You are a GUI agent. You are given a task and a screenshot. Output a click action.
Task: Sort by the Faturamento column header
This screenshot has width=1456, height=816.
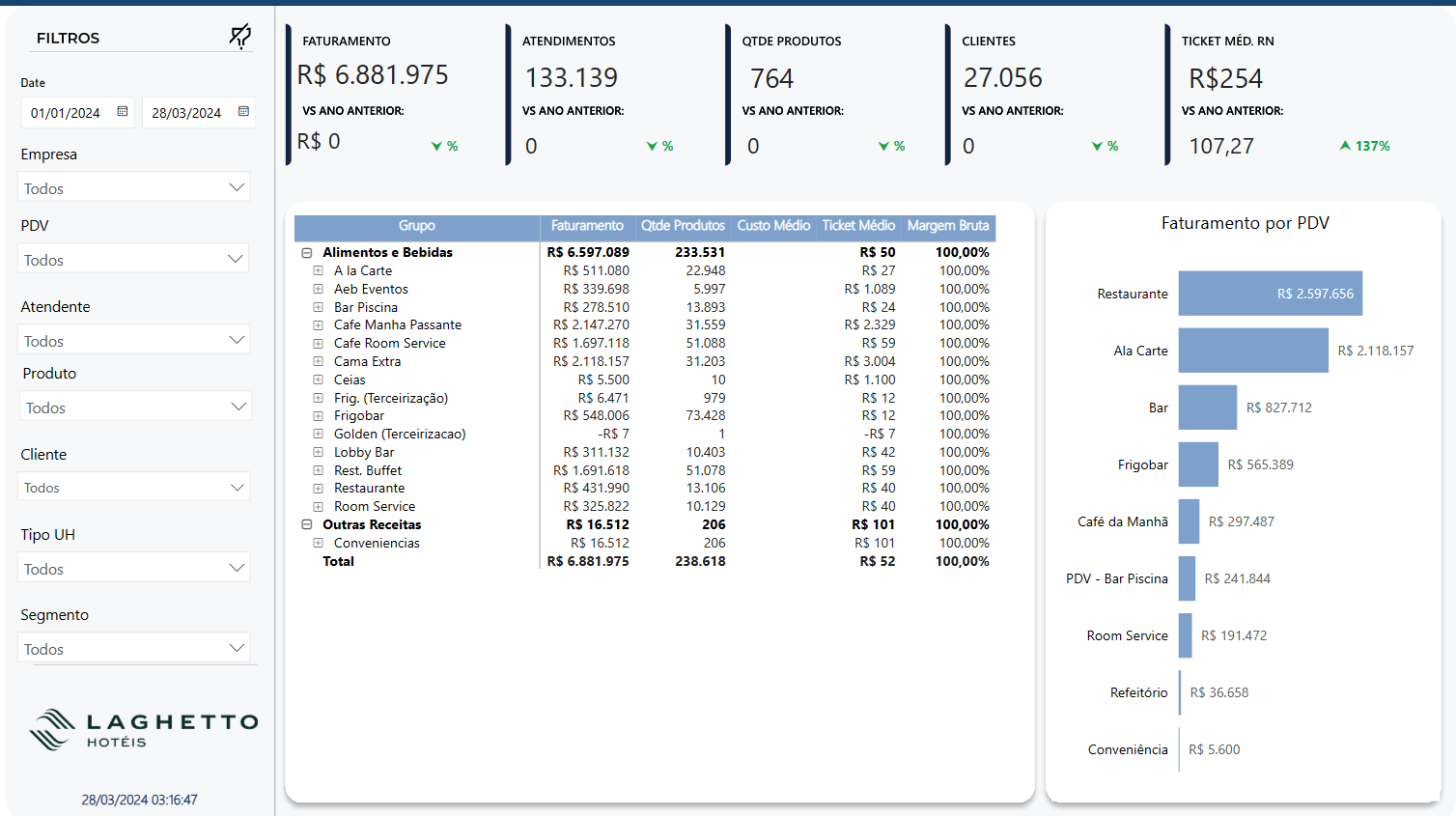click(587, 226)
